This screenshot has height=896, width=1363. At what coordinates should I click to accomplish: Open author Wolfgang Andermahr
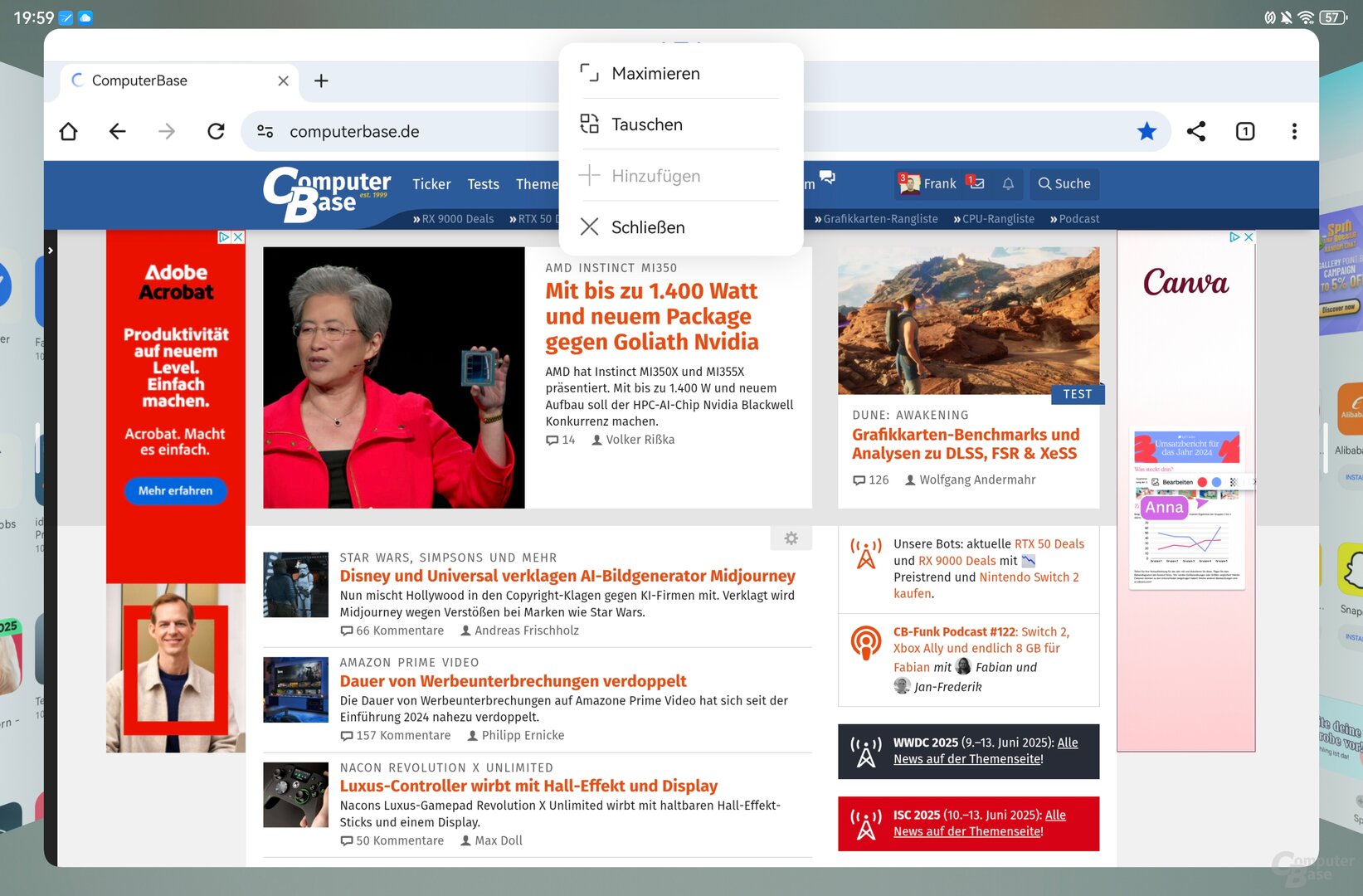[x=971, y=480]
